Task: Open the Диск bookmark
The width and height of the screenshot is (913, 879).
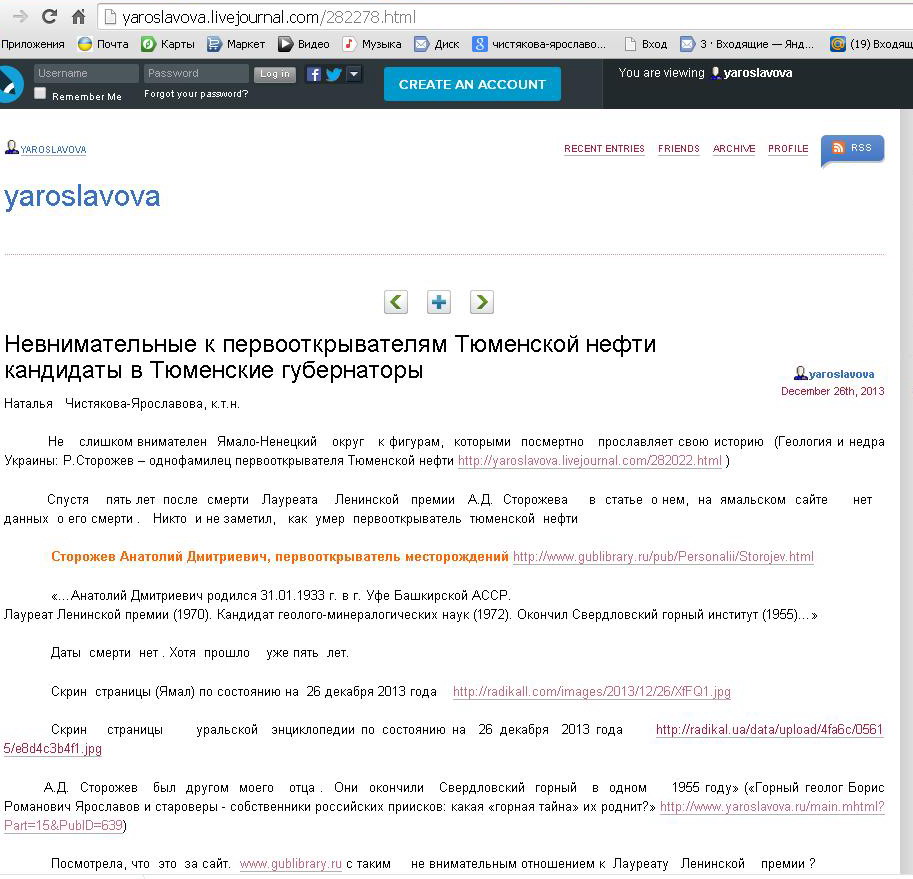Action: 437,44
